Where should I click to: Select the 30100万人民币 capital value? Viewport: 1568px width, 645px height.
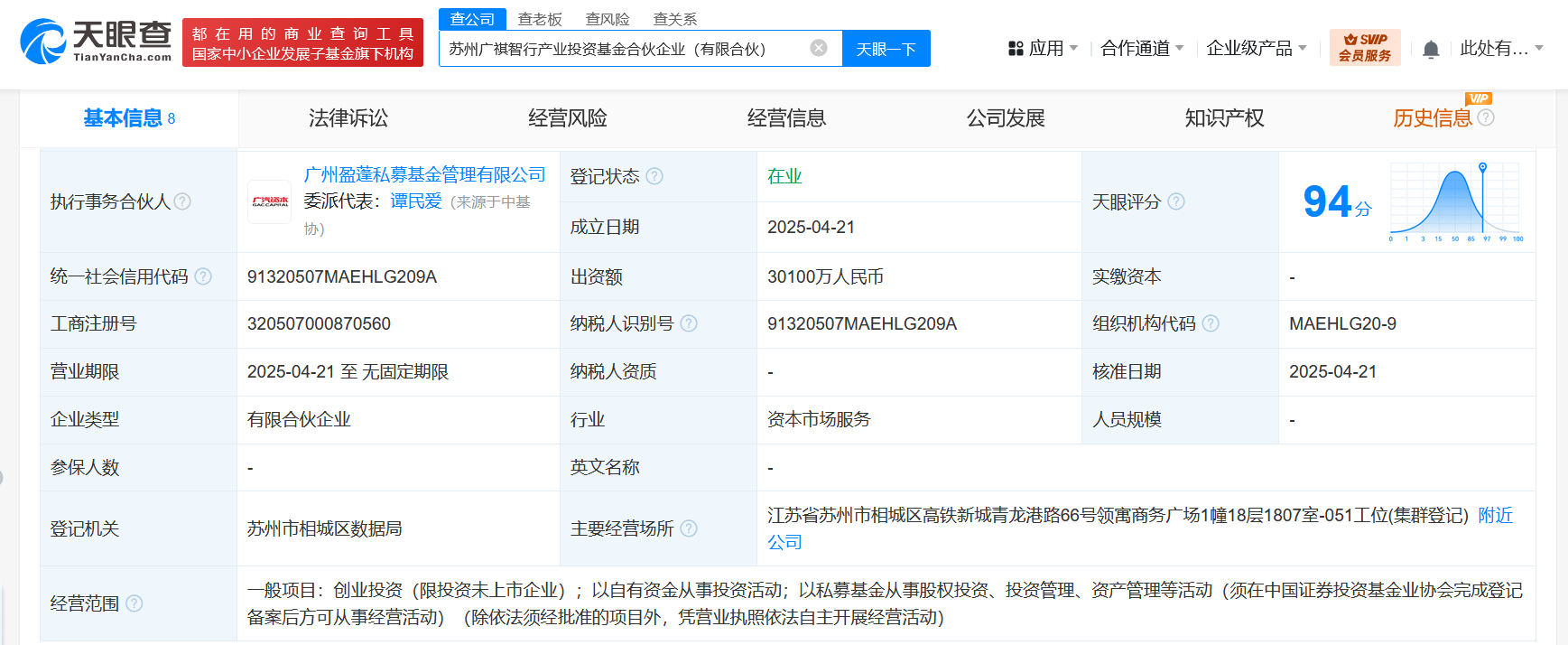[x=825, y=276]
